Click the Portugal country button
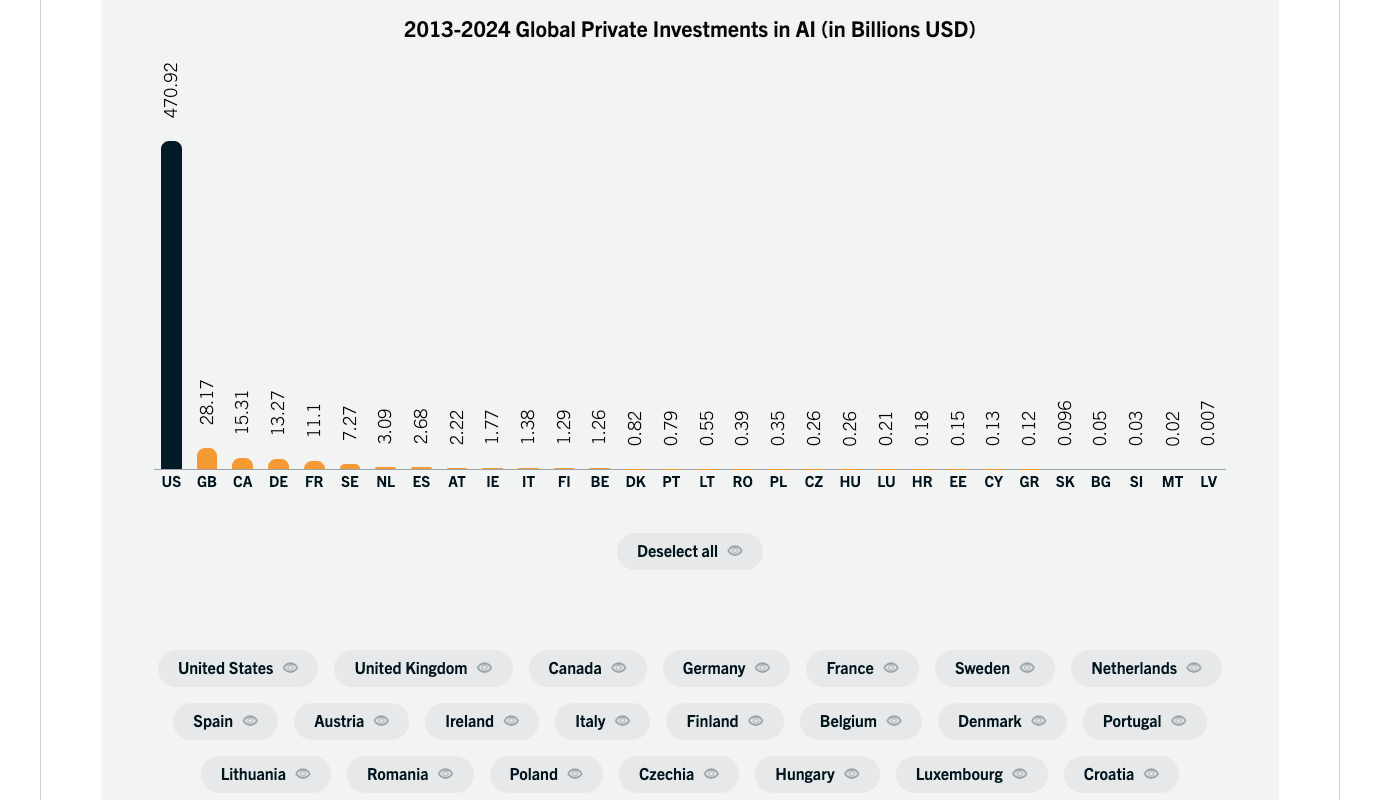1380x800 pixels. pos(1144,721)
